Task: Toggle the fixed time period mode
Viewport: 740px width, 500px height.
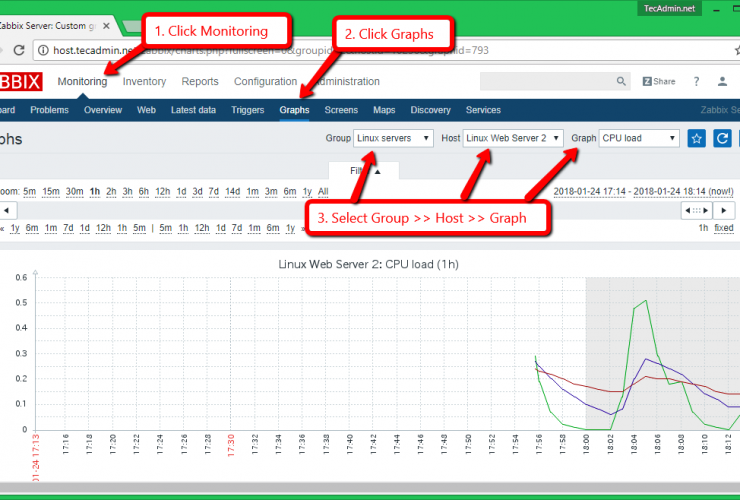Action: [x=723, y=228]
